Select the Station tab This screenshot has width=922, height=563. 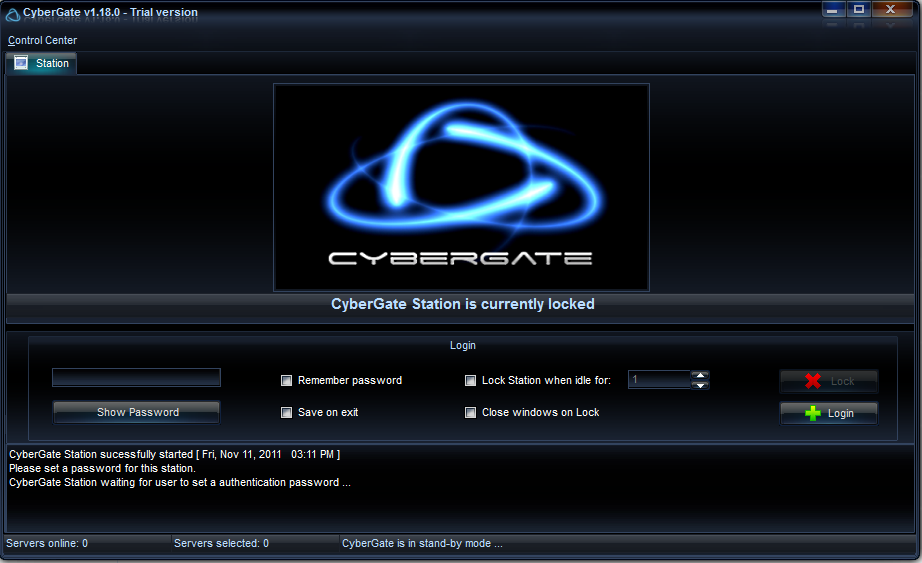(41, 63)
